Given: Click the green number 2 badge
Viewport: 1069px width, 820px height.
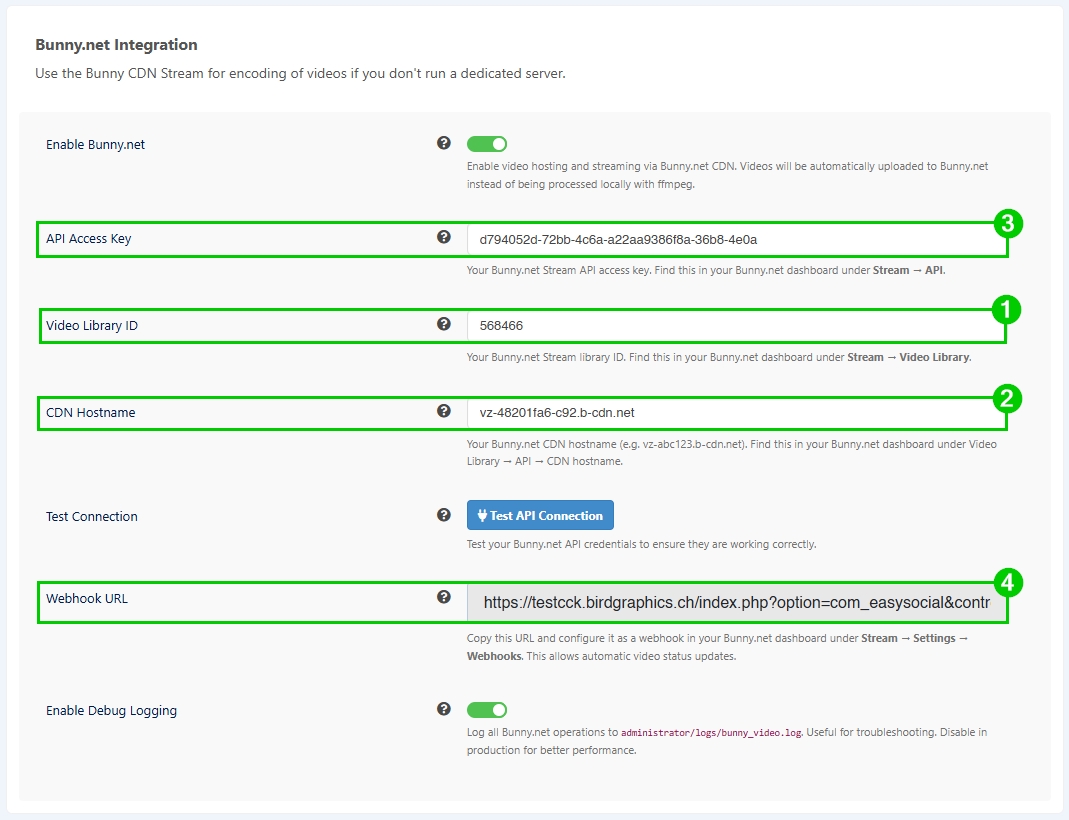Looking at the screenshot, I should [x=1007, y=398].
